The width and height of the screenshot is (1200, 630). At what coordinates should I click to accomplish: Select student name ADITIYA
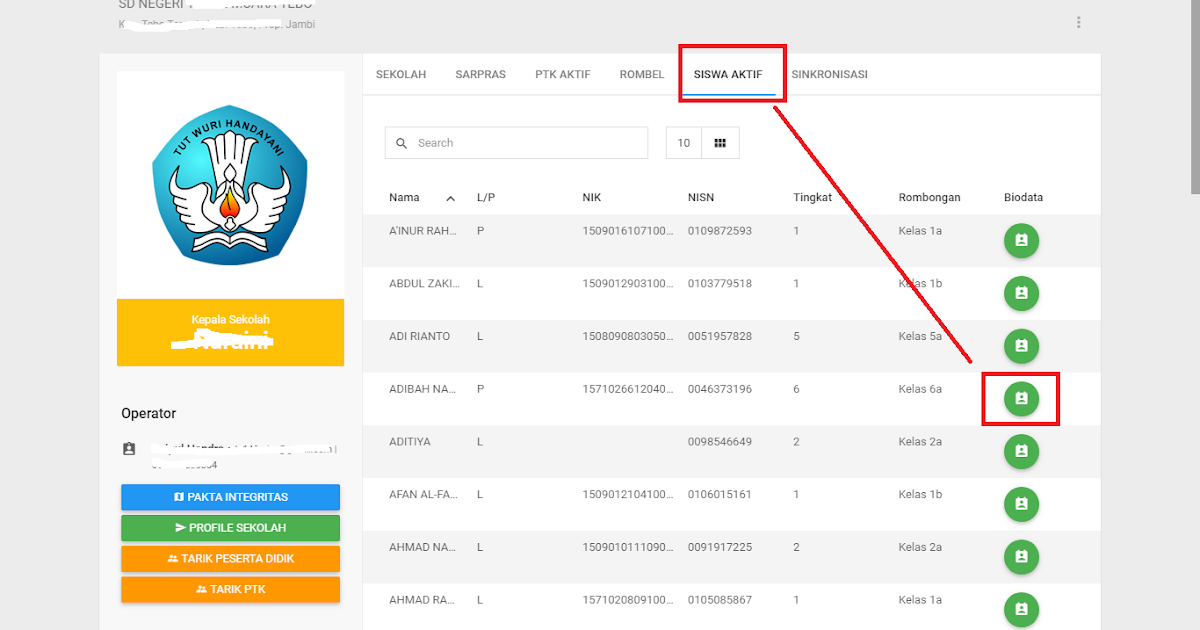point(410,441)
